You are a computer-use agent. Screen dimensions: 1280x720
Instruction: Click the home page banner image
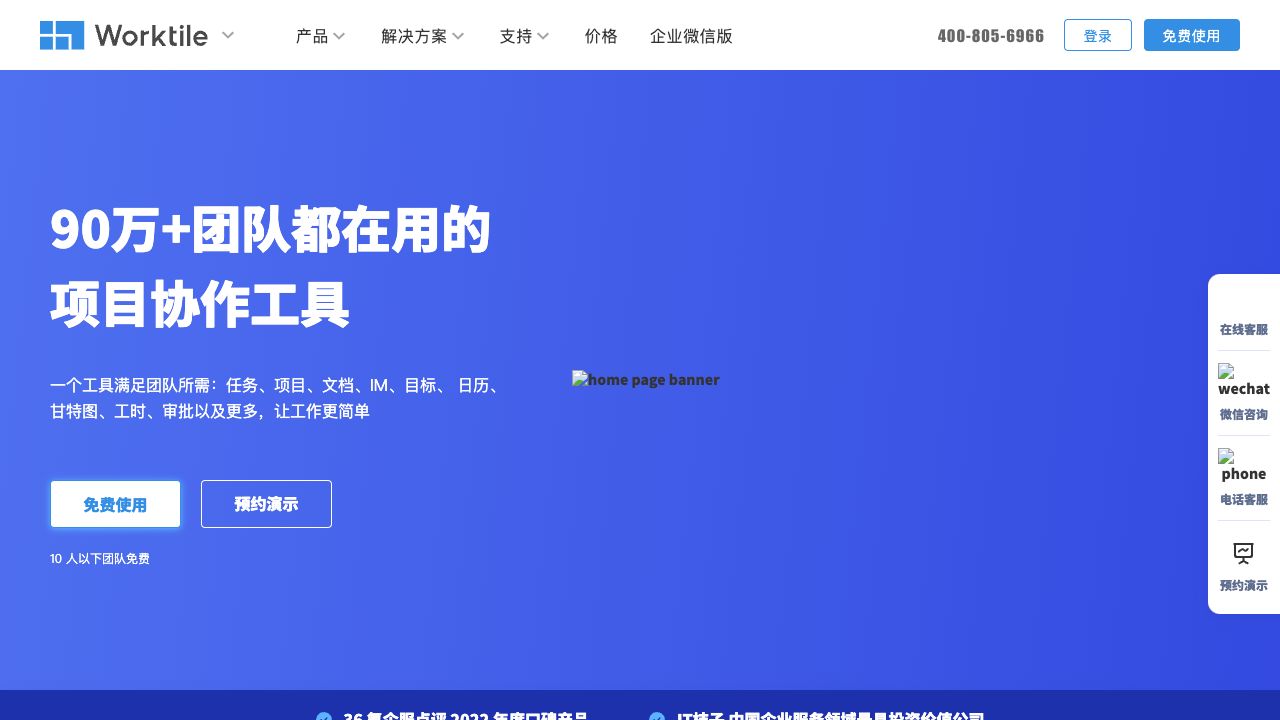tap(645, 380)
